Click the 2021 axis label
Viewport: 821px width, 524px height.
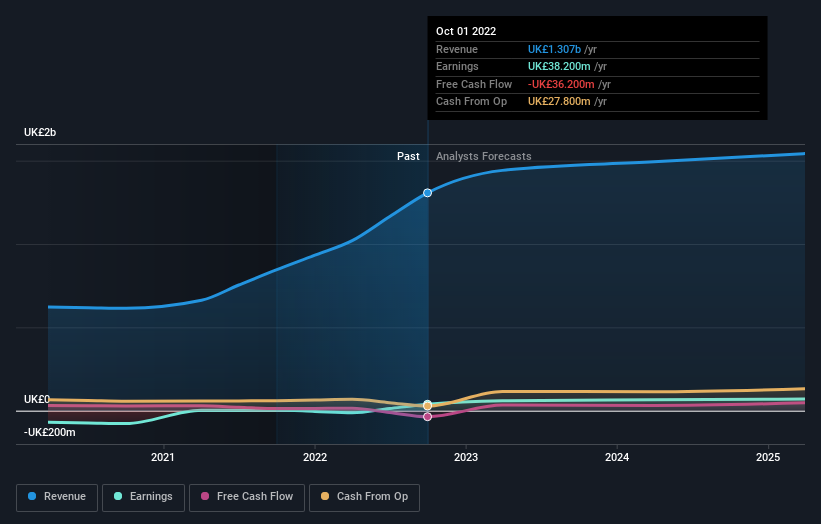click(x=163, y=457)
